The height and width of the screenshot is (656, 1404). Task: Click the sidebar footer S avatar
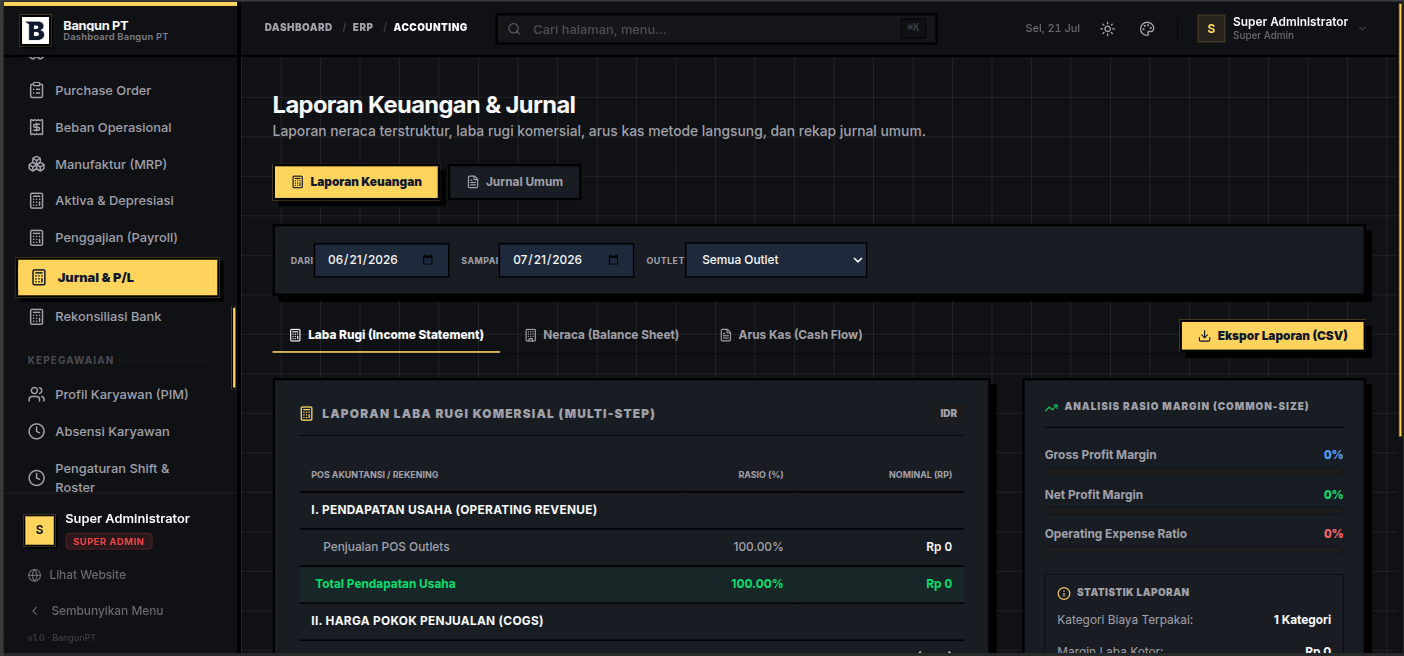39,530
